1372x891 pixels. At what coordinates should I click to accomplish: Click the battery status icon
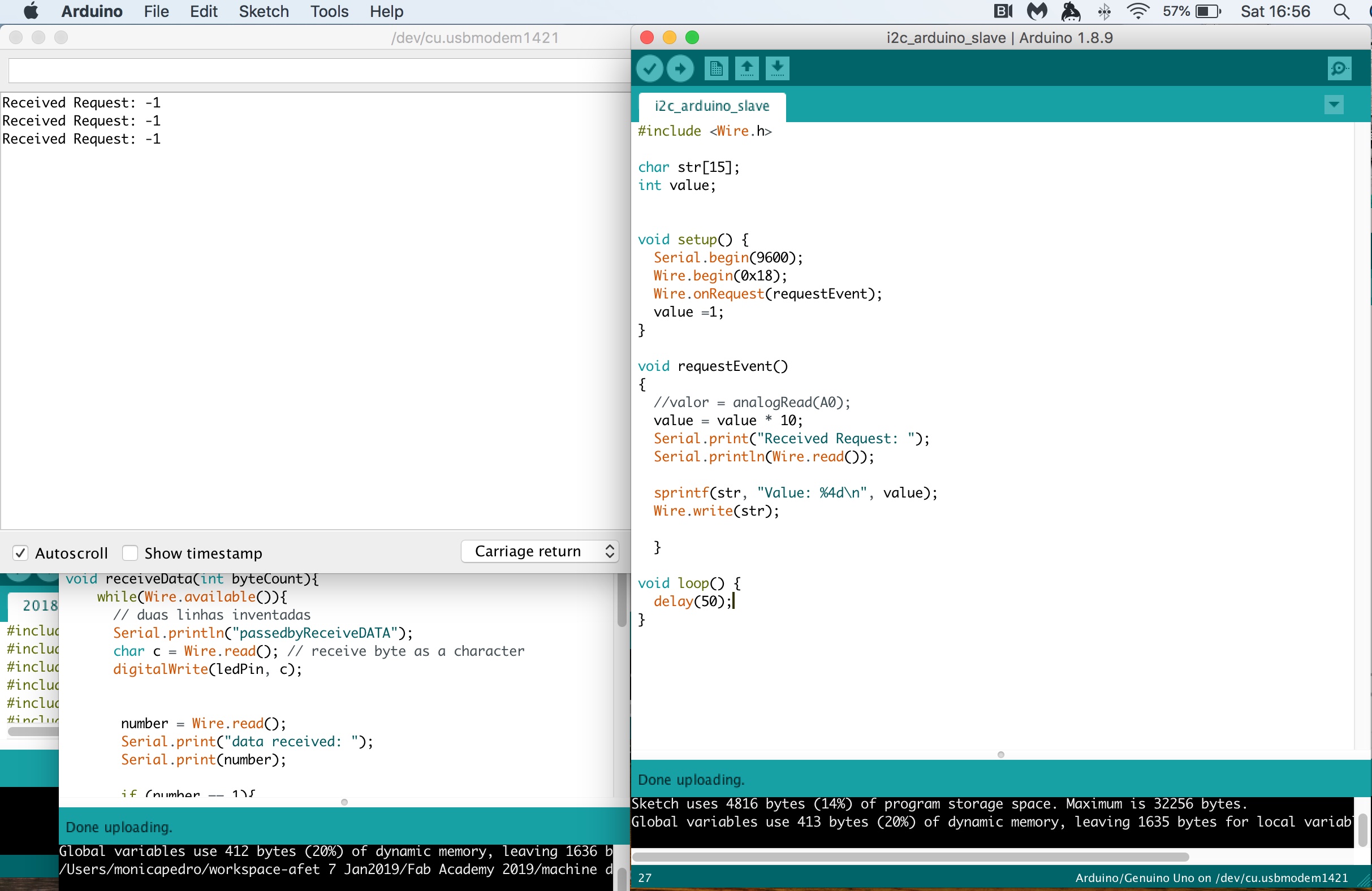tap(1207, 11)
